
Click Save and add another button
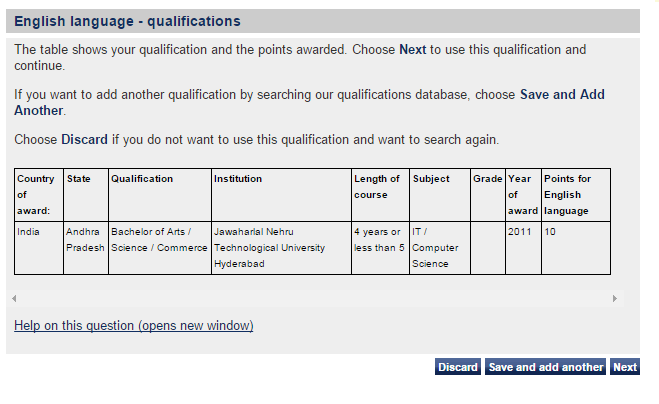[x=546, y=367]
